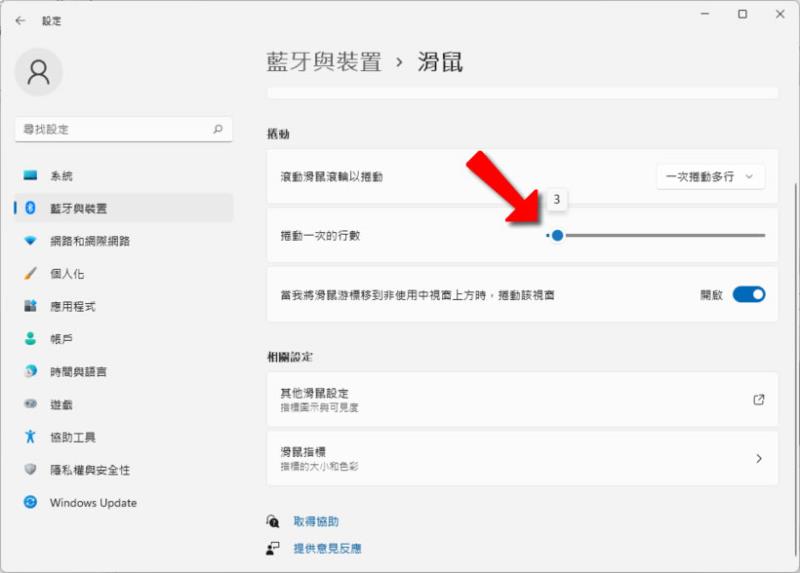The height and width of the screenshot is (573, 800).
Task: Click the back arrow in Settings
Action: [20, 20]
